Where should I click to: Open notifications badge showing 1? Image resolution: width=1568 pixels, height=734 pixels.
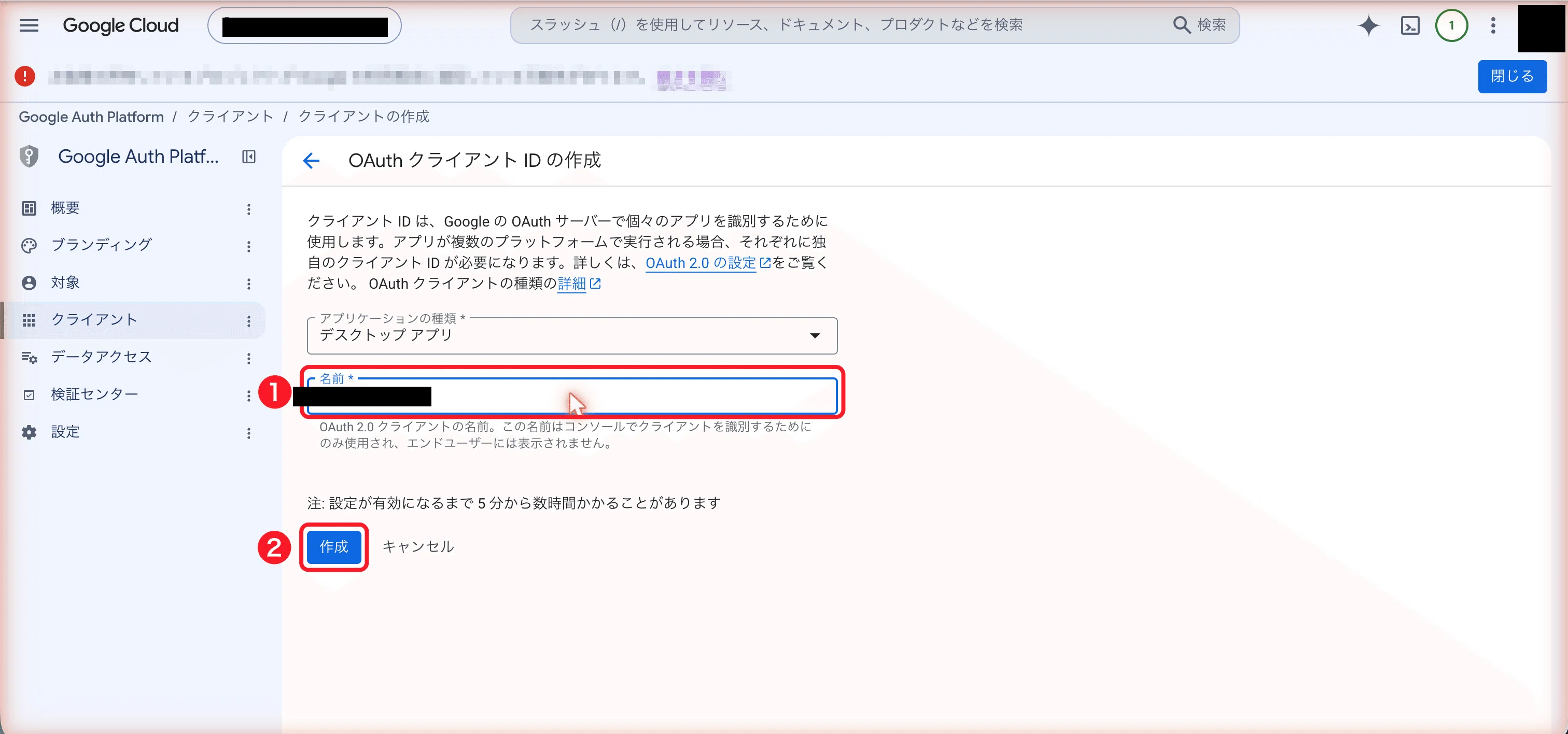click(1451, 25)
